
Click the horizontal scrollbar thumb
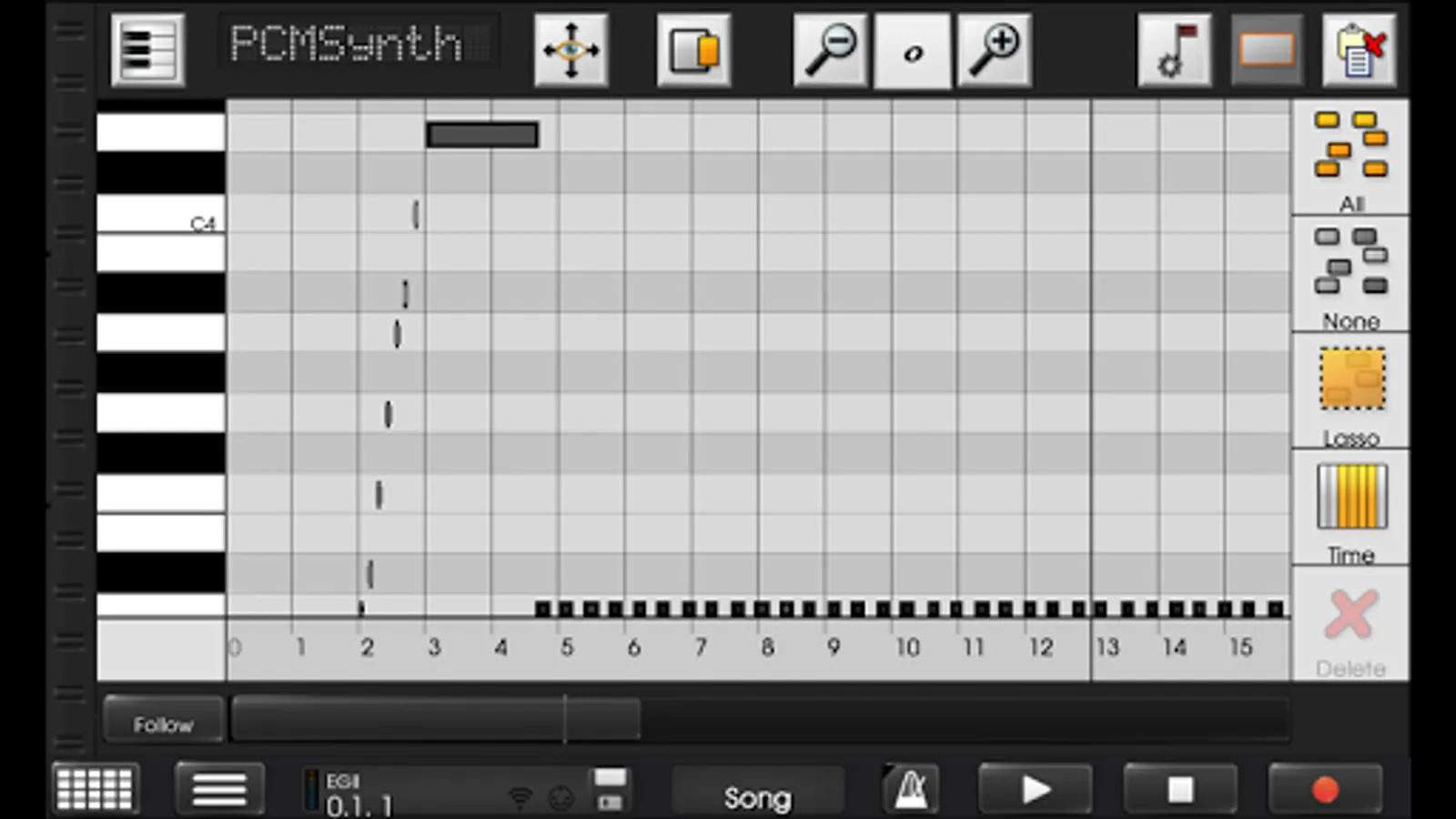(436, 720)
